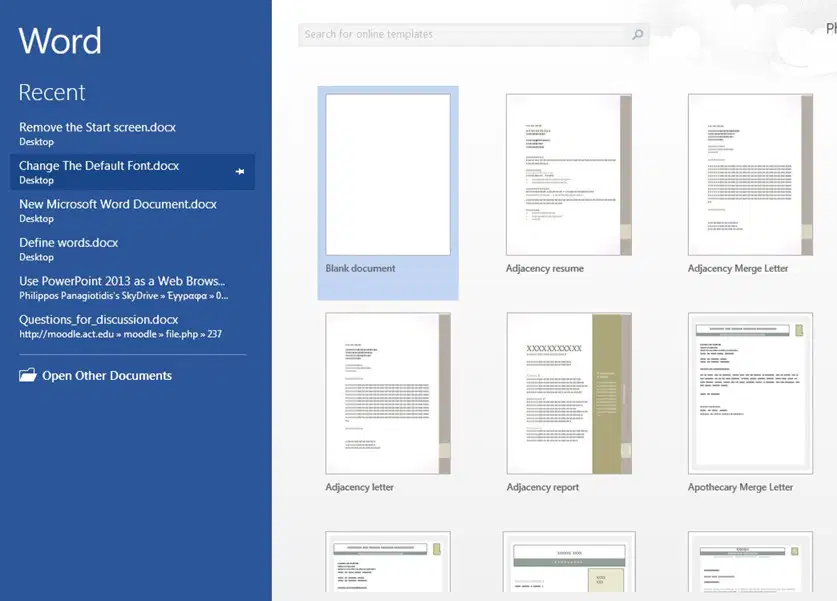This screenshot has height=601, width=837.
Task: Click the Recent heading
Action: pyautogui.click(x=52, y=93)
